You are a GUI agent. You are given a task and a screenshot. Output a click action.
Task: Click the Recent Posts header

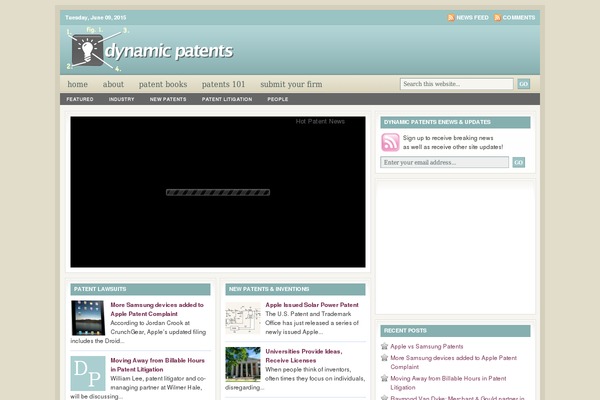[455, 331]
